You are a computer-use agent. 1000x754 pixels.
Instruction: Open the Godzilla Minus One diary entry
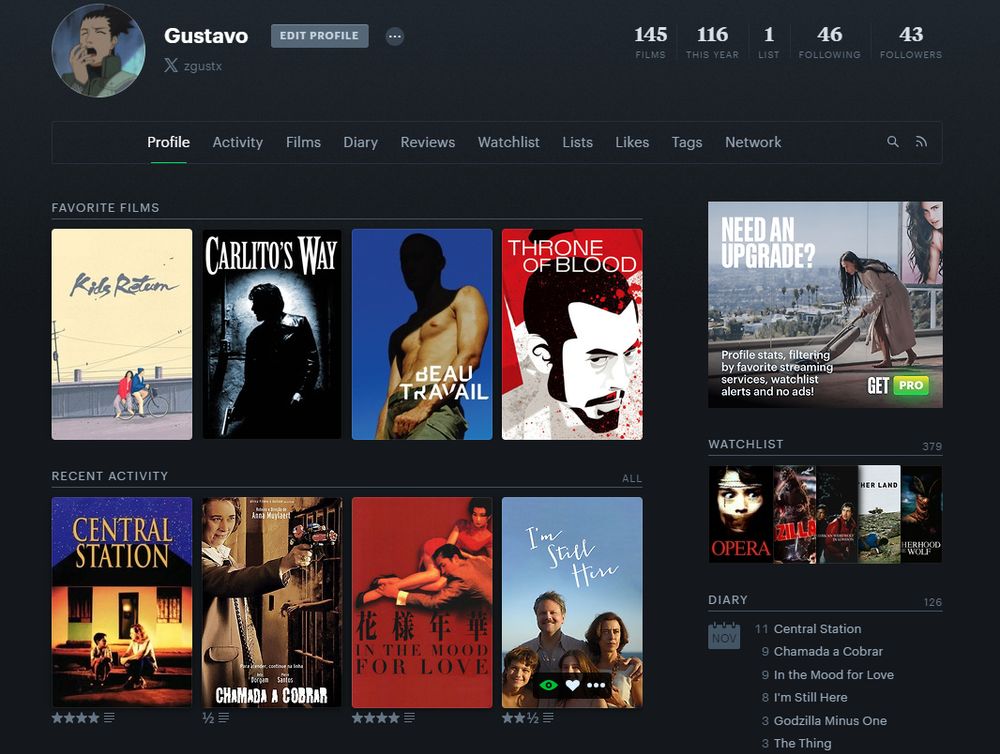pyautogui.click(x=830, y=721)
